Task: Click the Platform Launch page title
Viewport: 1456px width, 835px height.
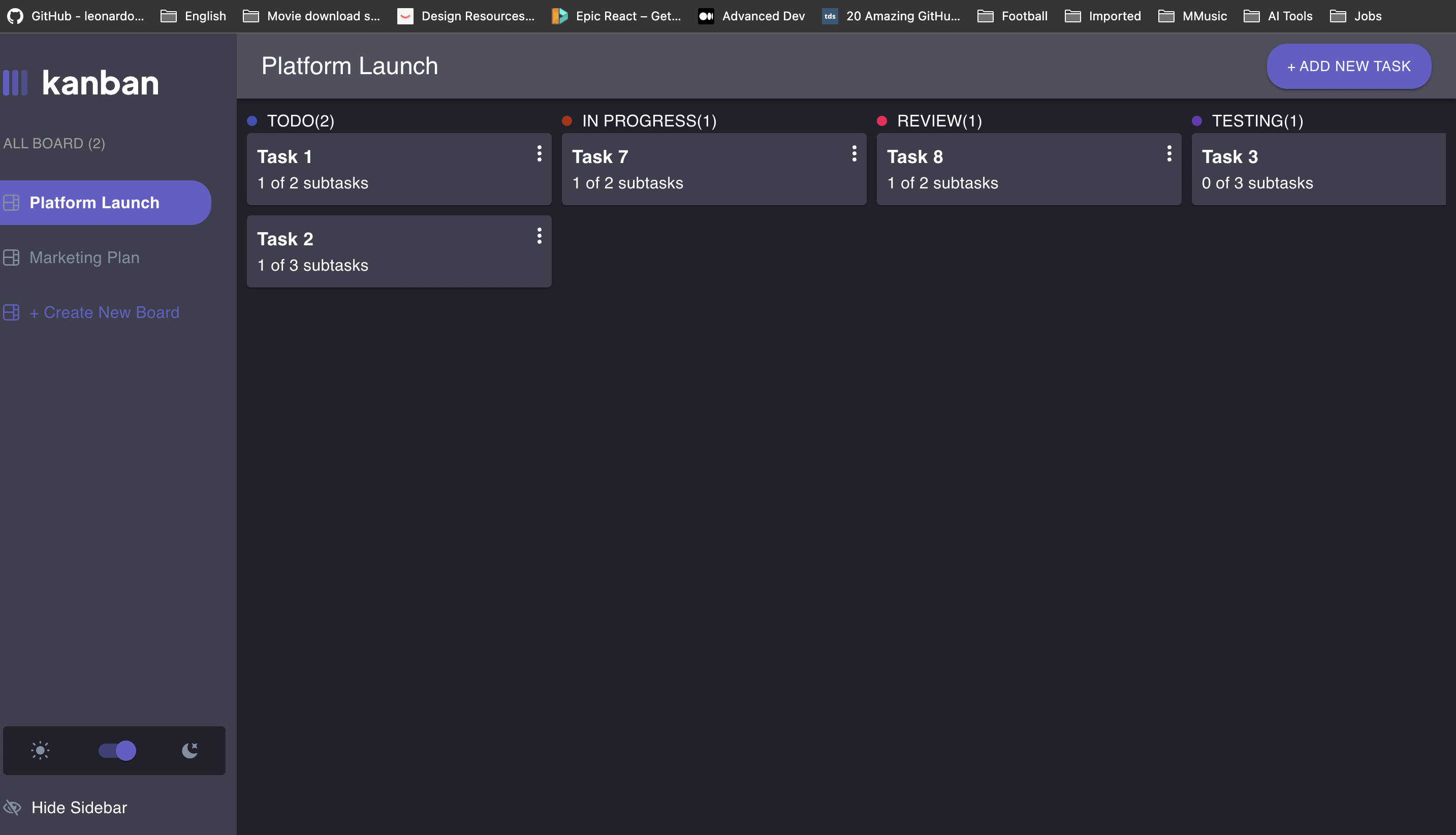Action: click(350, 66)
